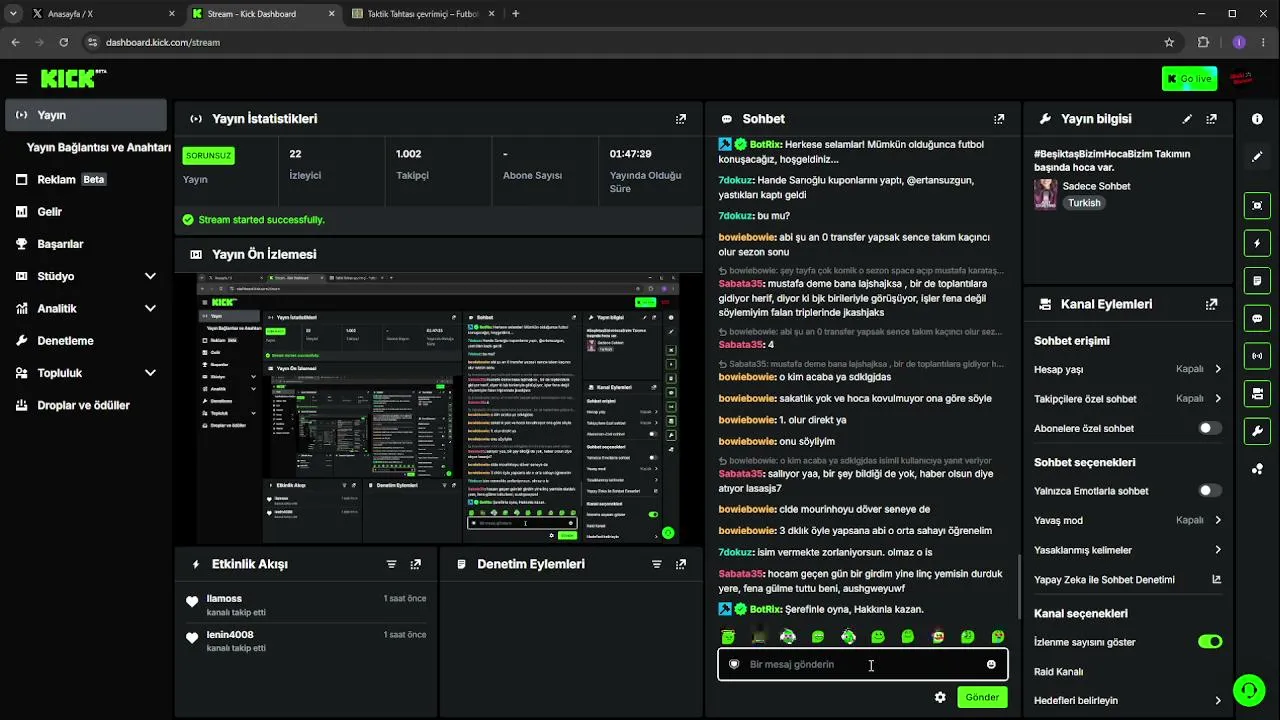Screen dimensions: 1280x720
Task: Send message with Gönder button
Action: pyautogui.click(x=982, y=697)
